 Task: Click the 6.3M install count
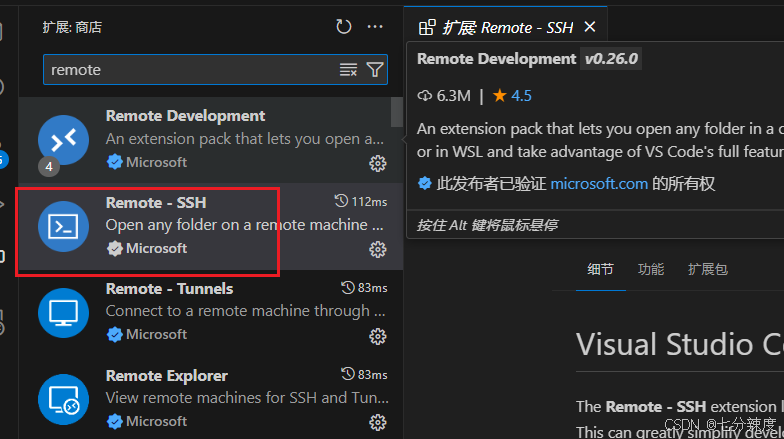coord(454,96)
